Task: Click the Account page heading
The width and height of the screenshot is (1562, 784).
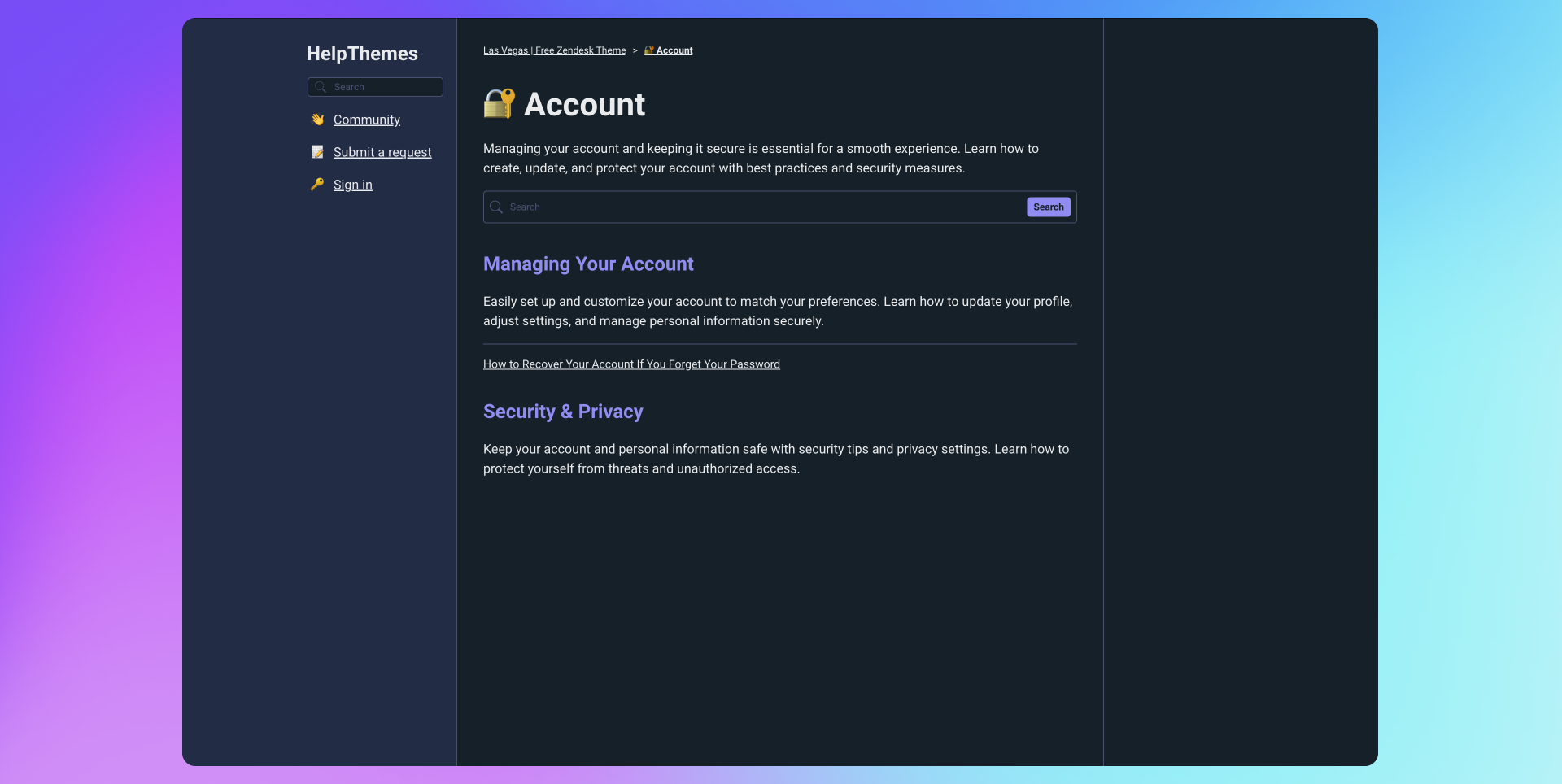Action: (x=584, y=105)
